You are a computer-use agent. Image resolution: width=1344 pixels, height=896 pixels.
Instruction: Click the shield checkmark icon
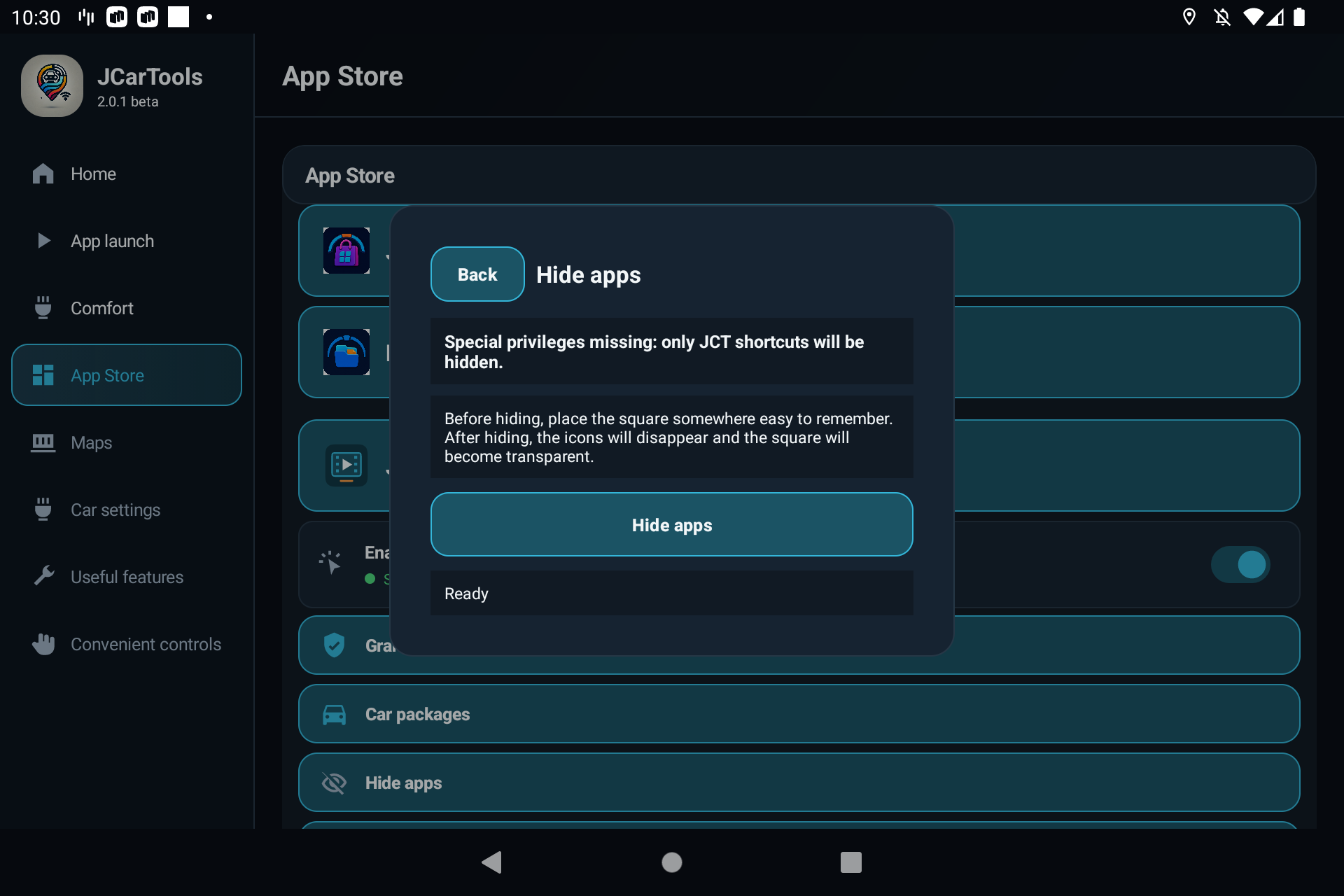click(334, 645)
